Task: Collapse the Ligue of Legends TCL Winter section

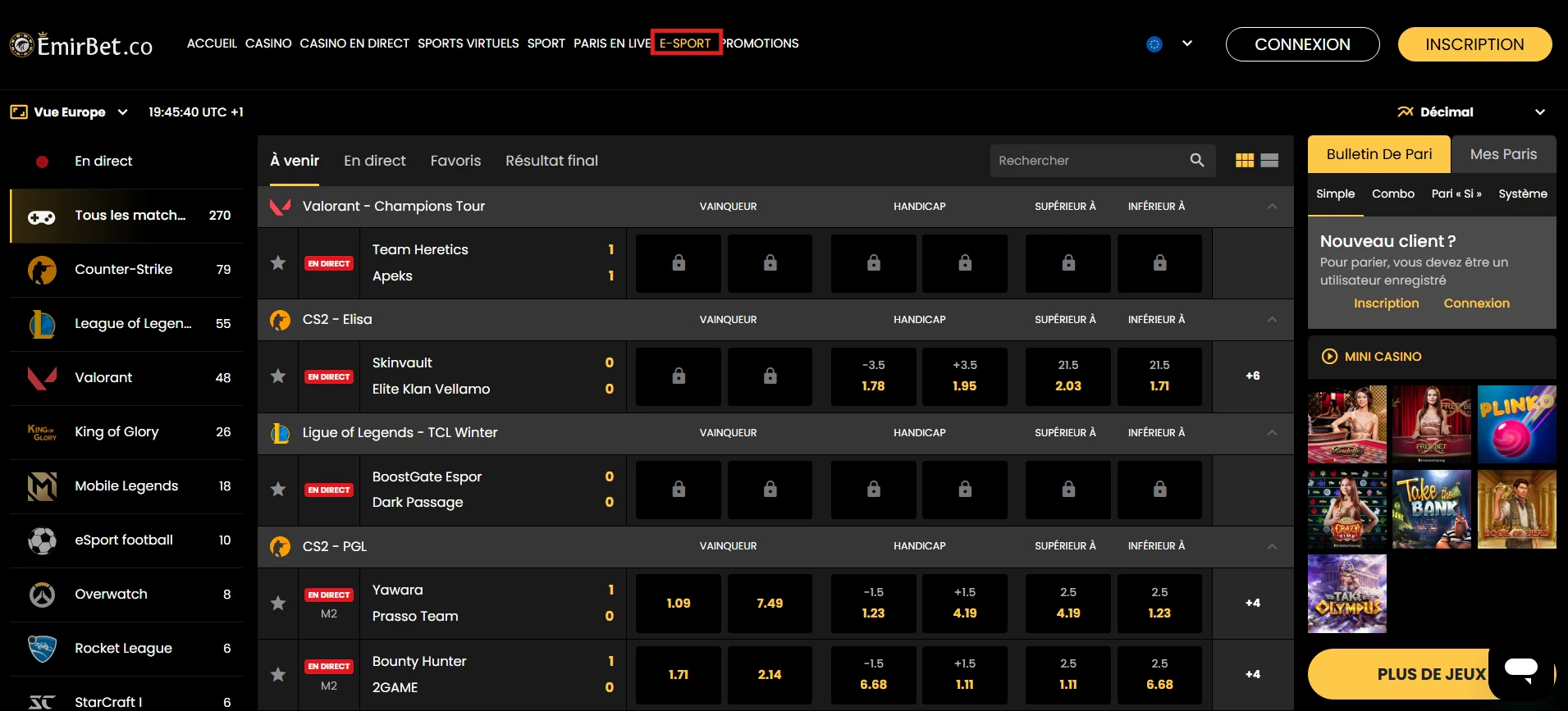Action: pos(1272,433)
